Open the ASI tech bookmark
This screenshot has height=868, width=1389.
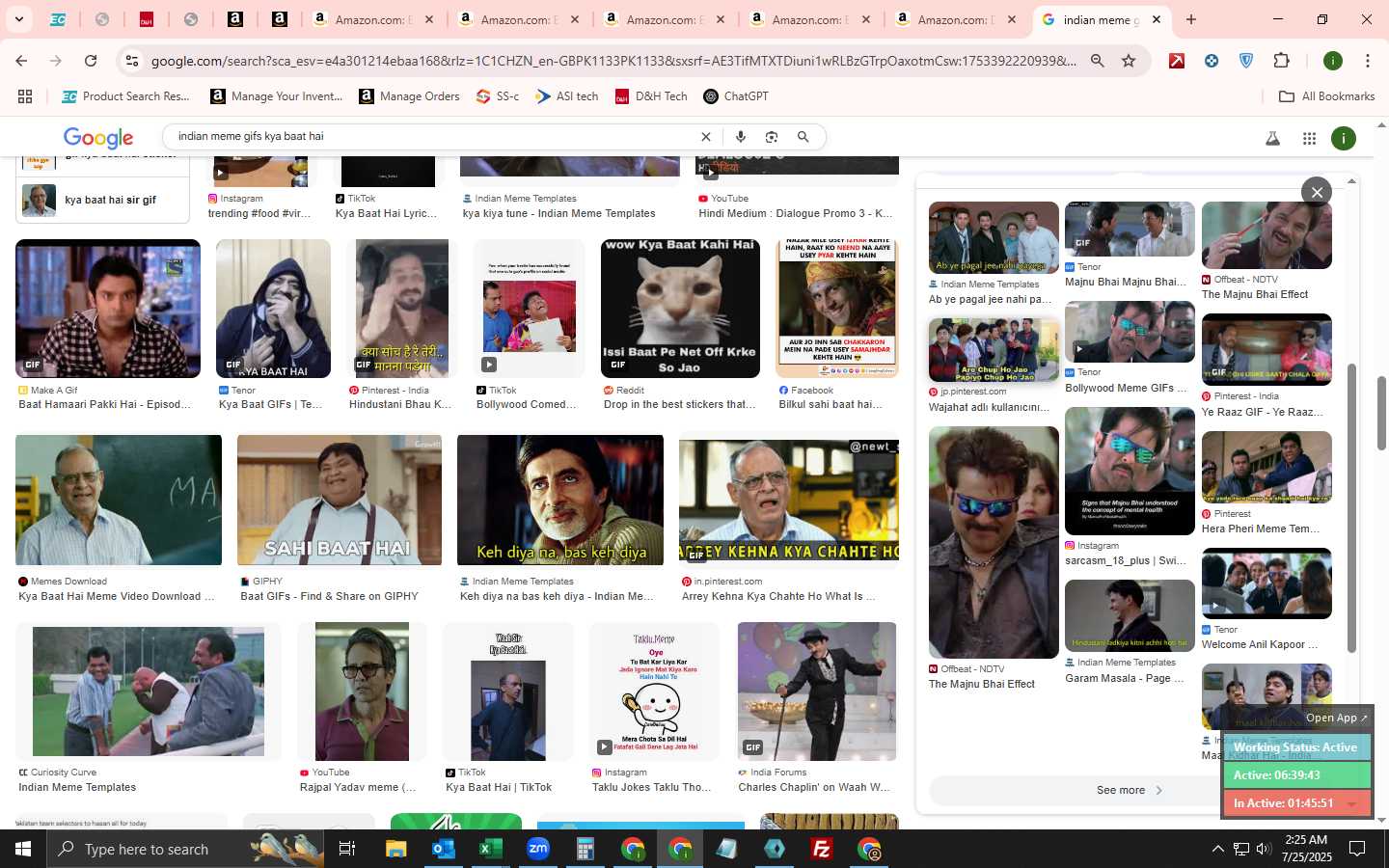(x=567, y=96)
